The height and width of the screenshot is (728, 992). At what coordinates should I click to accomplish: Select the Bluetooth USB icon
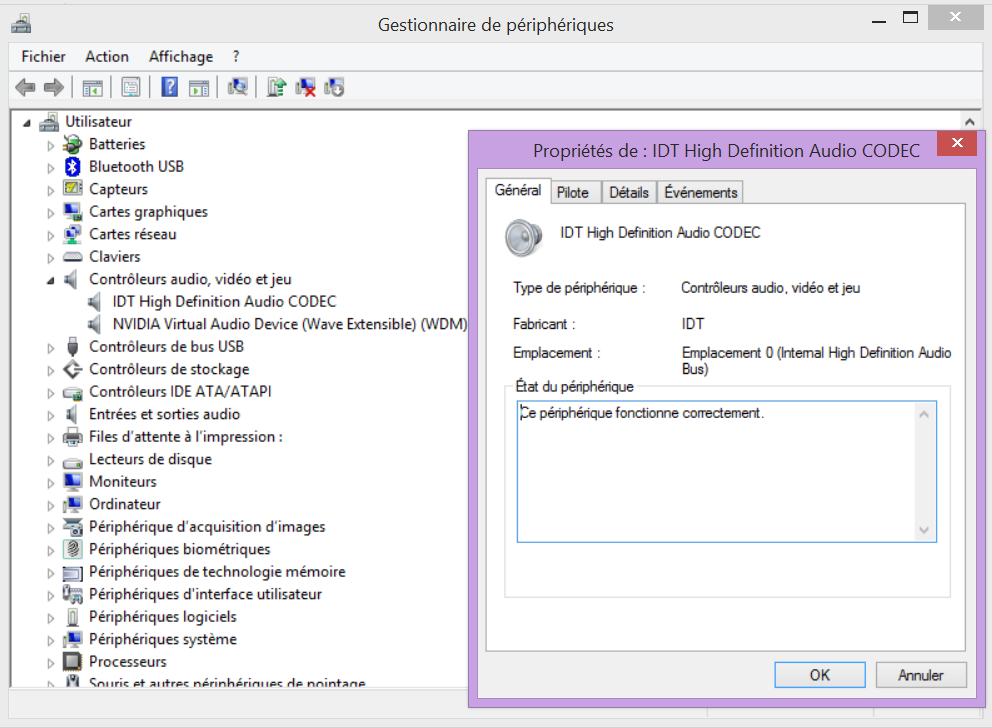(73, 166)
